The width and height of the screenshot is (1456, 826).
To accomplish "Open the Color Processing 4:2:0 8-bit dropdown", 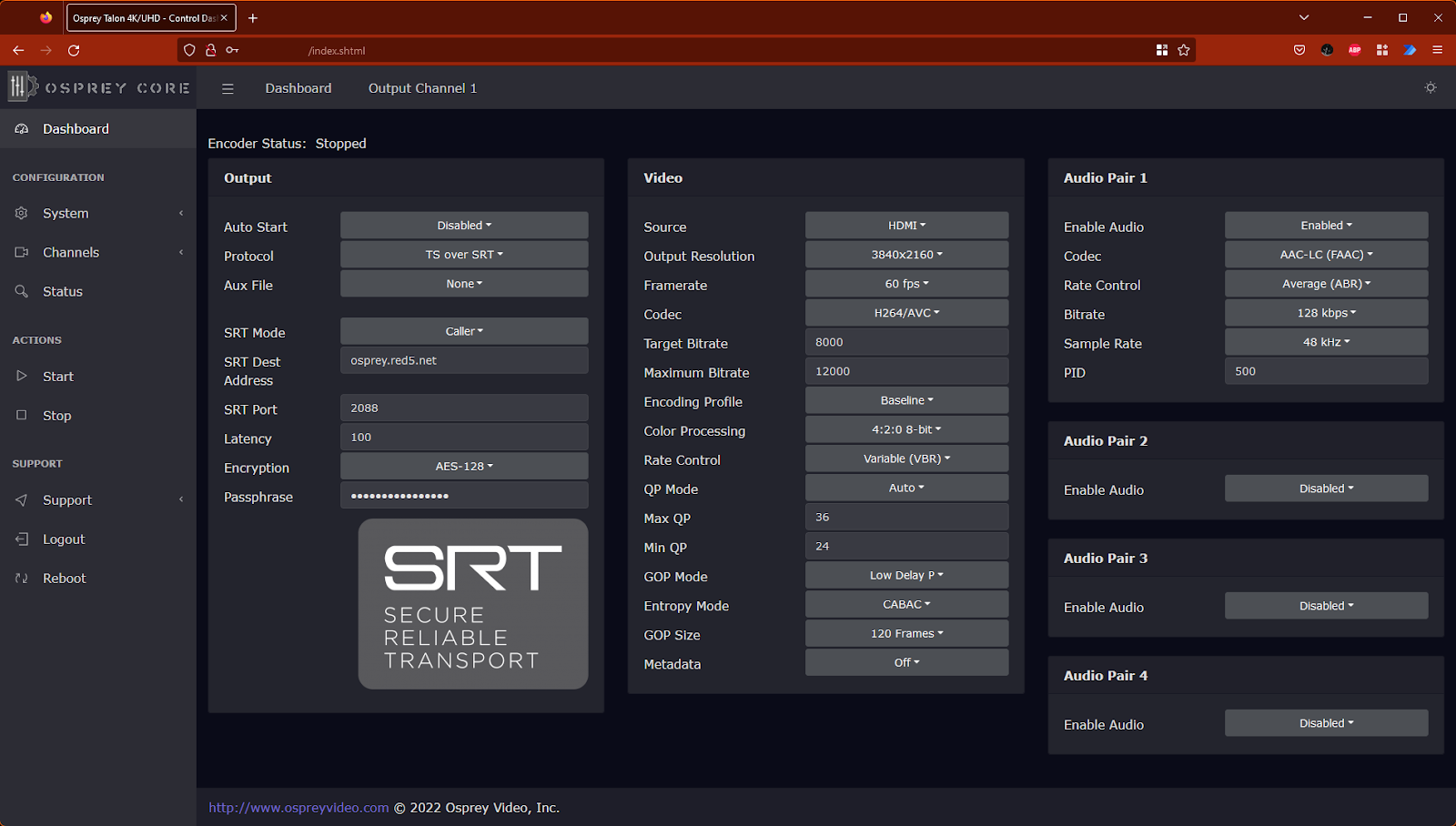I will click(x=906, y=429).
